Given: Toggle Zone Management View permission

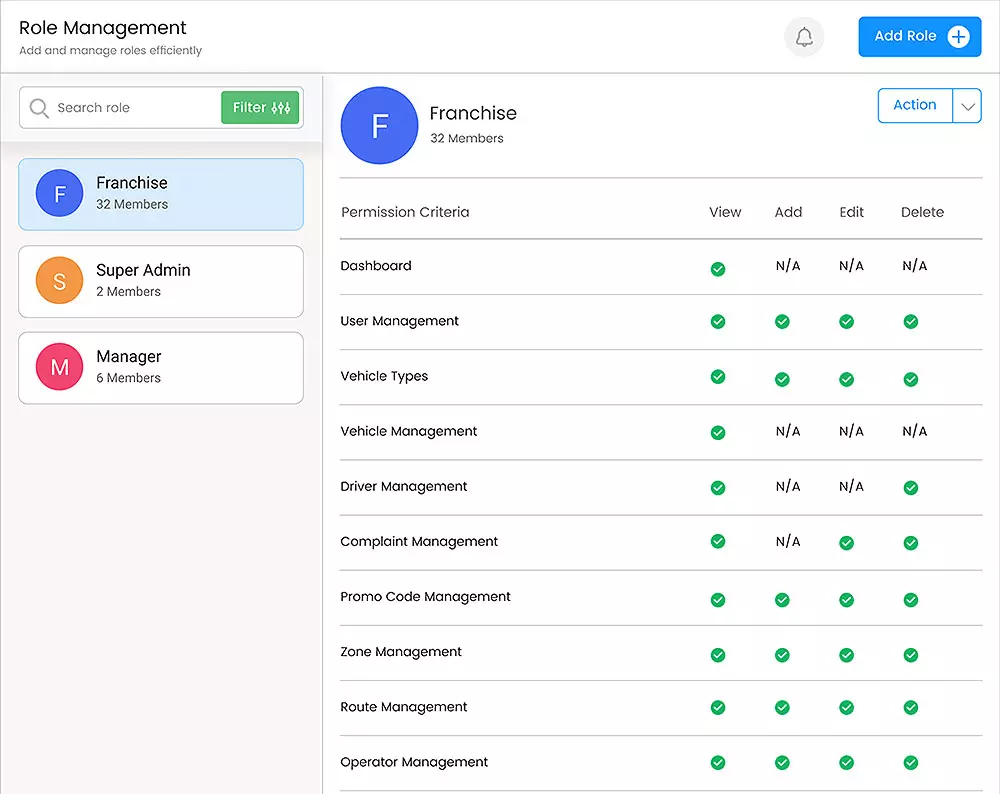Looking at the screenshot, I should point(718,655).
